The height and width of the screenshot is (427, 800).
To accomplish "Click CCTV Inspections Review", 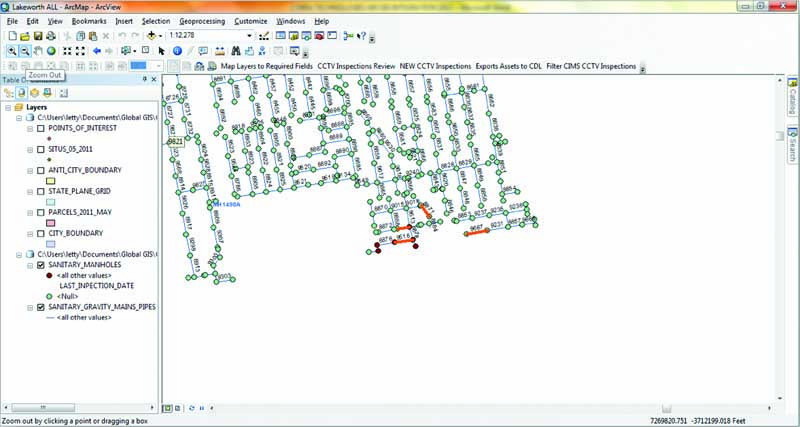I will pyautogui.click(x=356, y=66).
